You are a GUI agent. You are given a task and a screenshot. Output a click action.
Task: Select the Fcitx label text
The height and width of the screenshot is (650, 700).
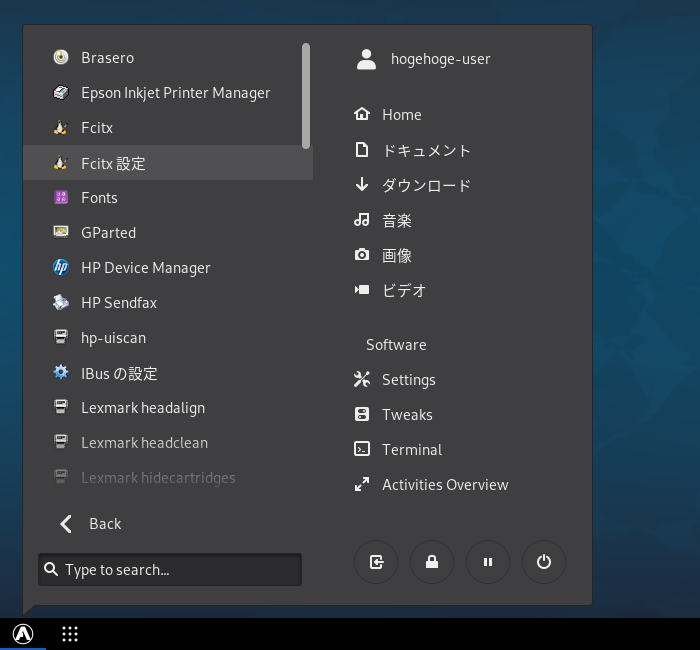(97, 128)
